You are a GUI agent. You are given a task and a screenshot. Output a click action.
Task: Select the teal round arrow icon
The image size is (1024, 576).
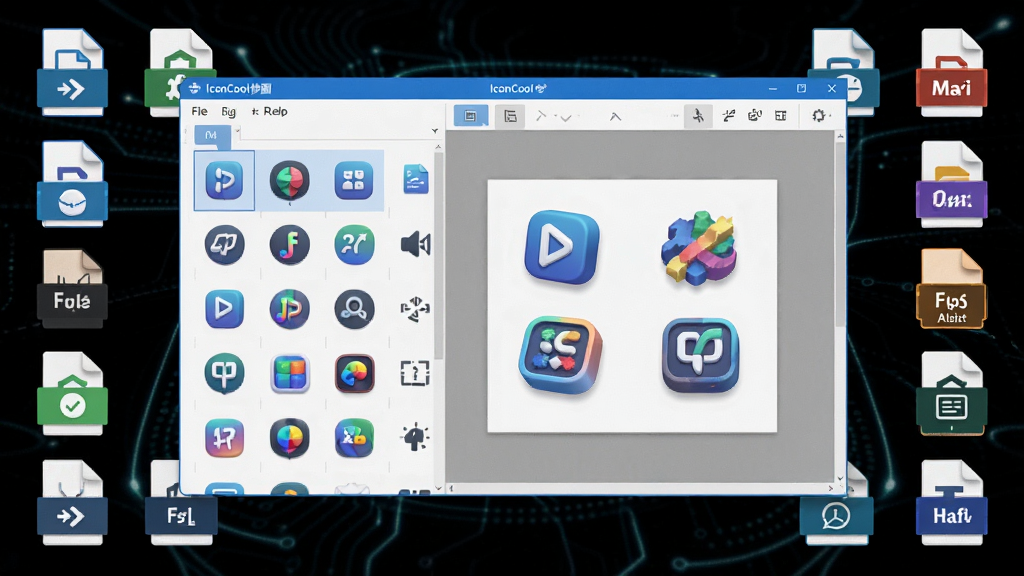pyautogui.click(x=354, y=245)
